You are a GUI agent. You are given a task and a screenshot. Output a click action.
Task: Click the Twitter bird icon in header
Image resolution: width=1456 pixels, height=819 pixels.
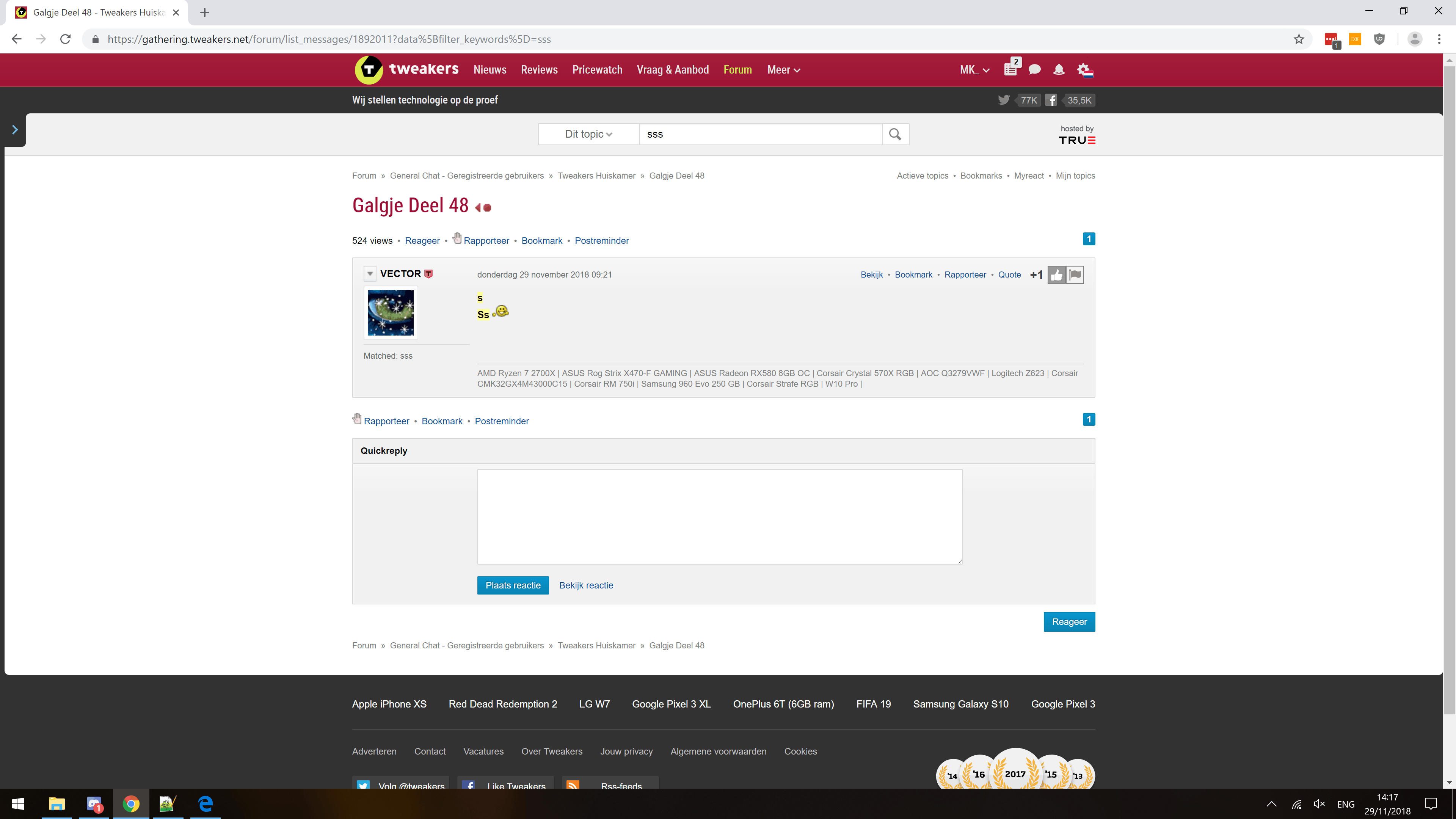point(1003,100)
